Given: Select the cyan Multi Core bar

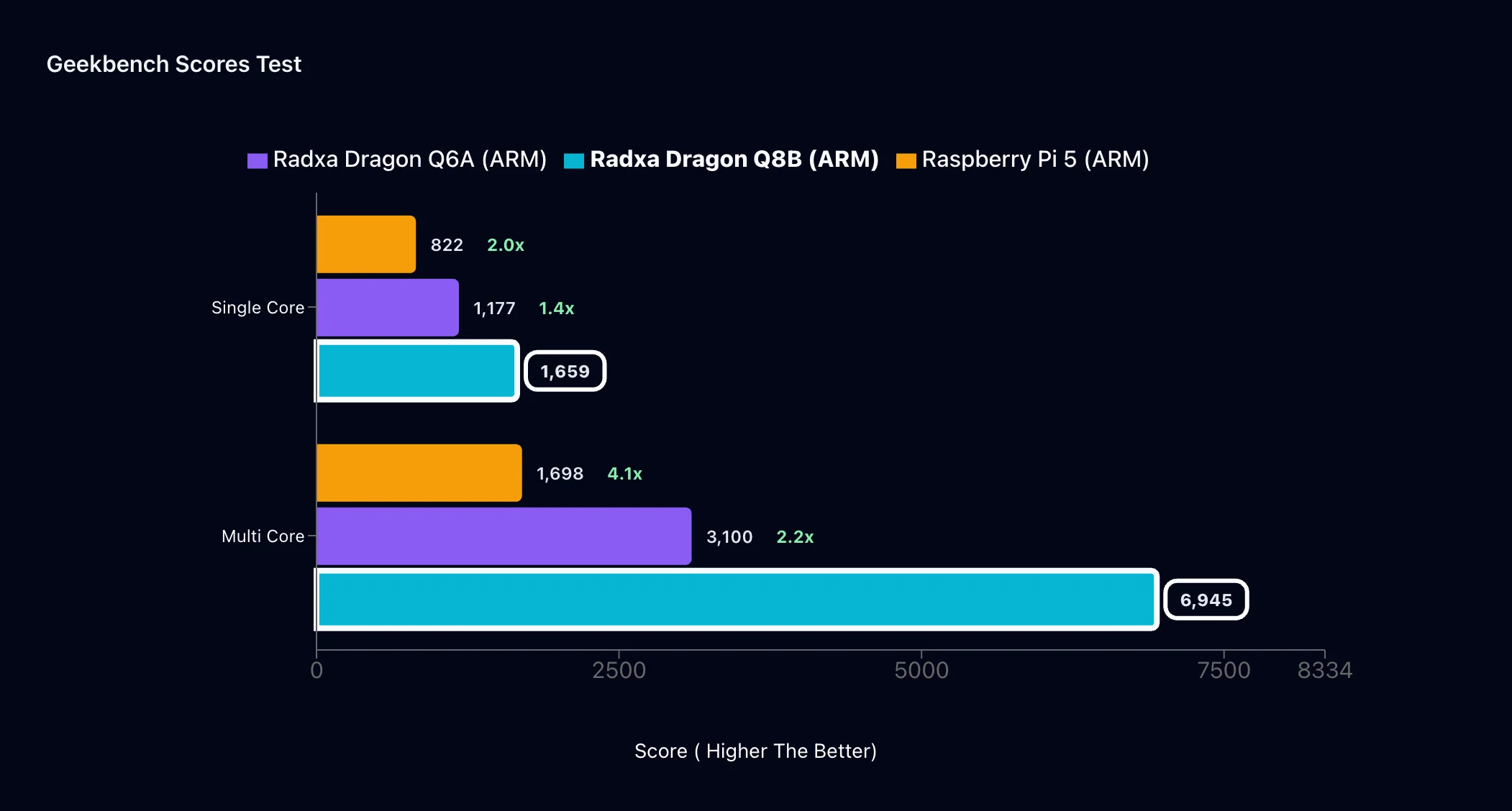Looking at the screenshot, I should click(x=737, y=600).
